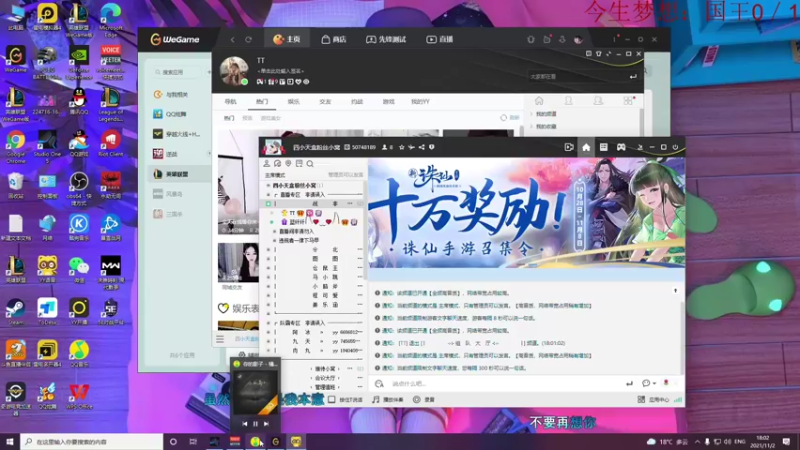Screen dimensions: 800x450
Task: Click the star favorite icon in channel title bar
Action: point(402,147)
